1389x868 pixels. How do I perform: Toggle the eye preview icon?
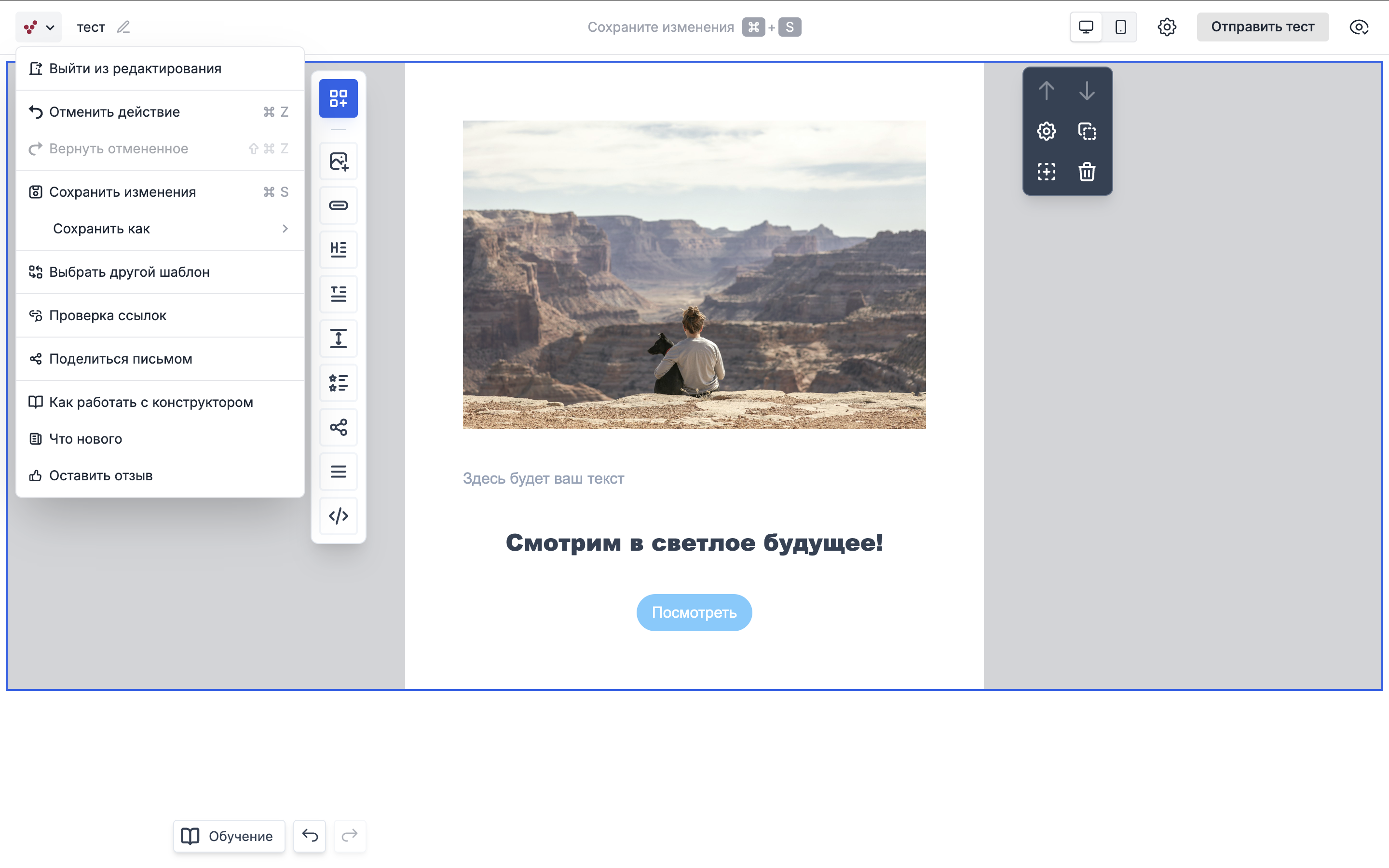click(1358, 27)
